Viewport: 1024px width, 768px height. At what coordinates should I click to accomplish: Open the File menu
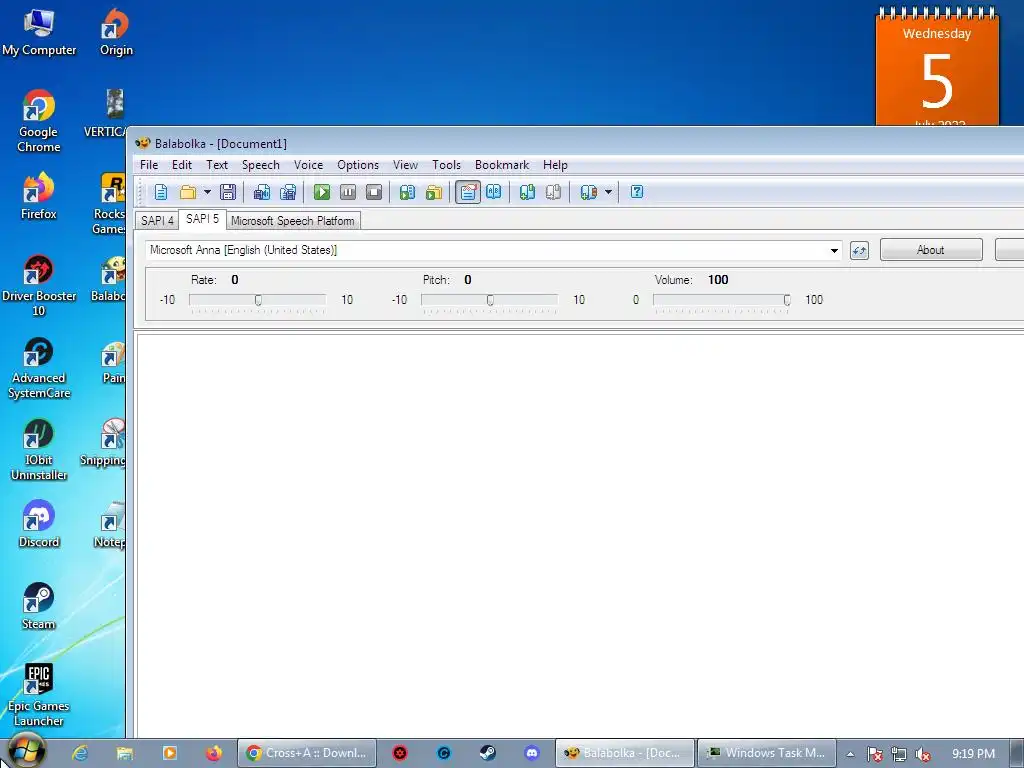[149, 165]
